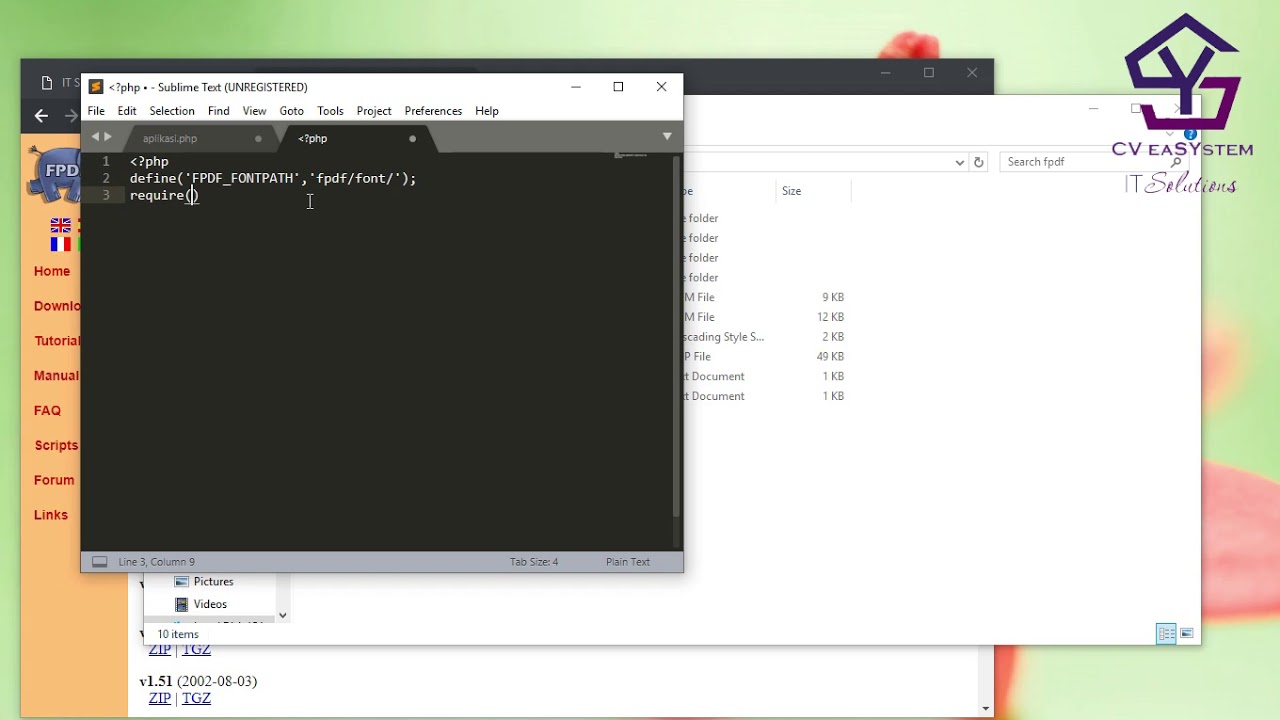
Task: Close the <?php tab via its unsaved dot
Action: (412, 139)
